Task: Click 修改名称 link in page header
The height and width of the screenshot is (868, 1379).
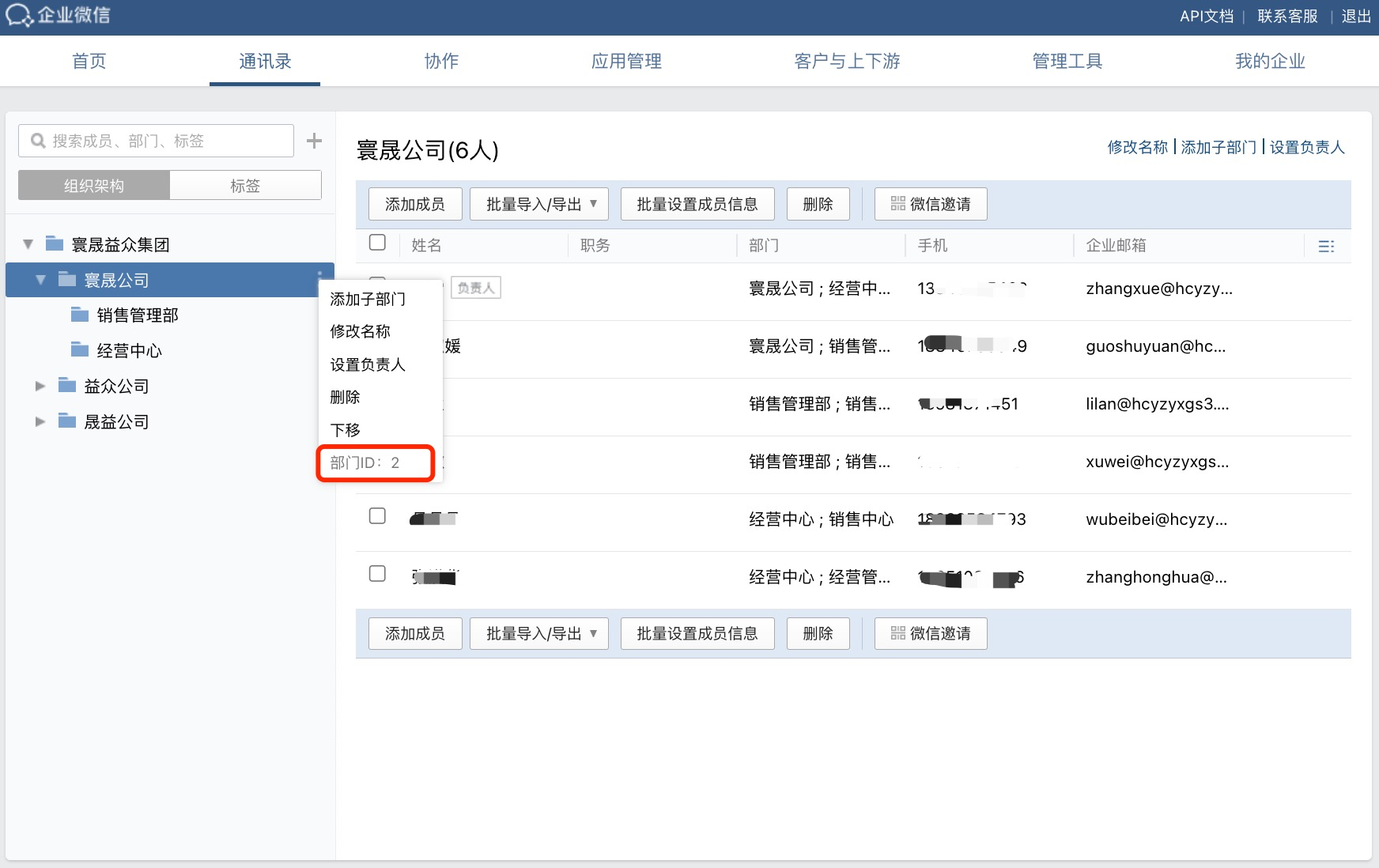Action: point(1137,147)
